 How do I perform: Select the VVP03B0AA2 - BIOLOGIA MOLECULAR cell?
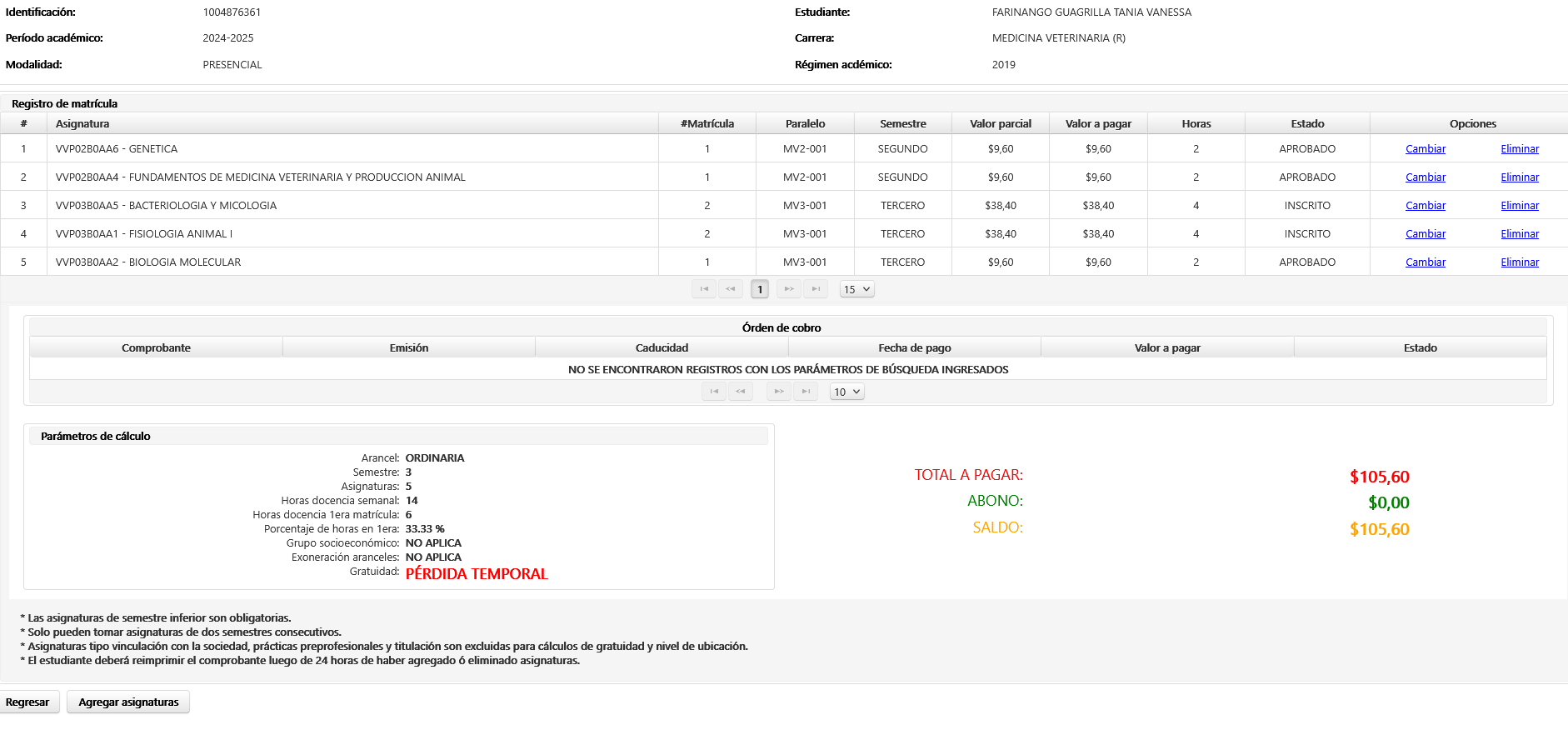click(352, 262)
